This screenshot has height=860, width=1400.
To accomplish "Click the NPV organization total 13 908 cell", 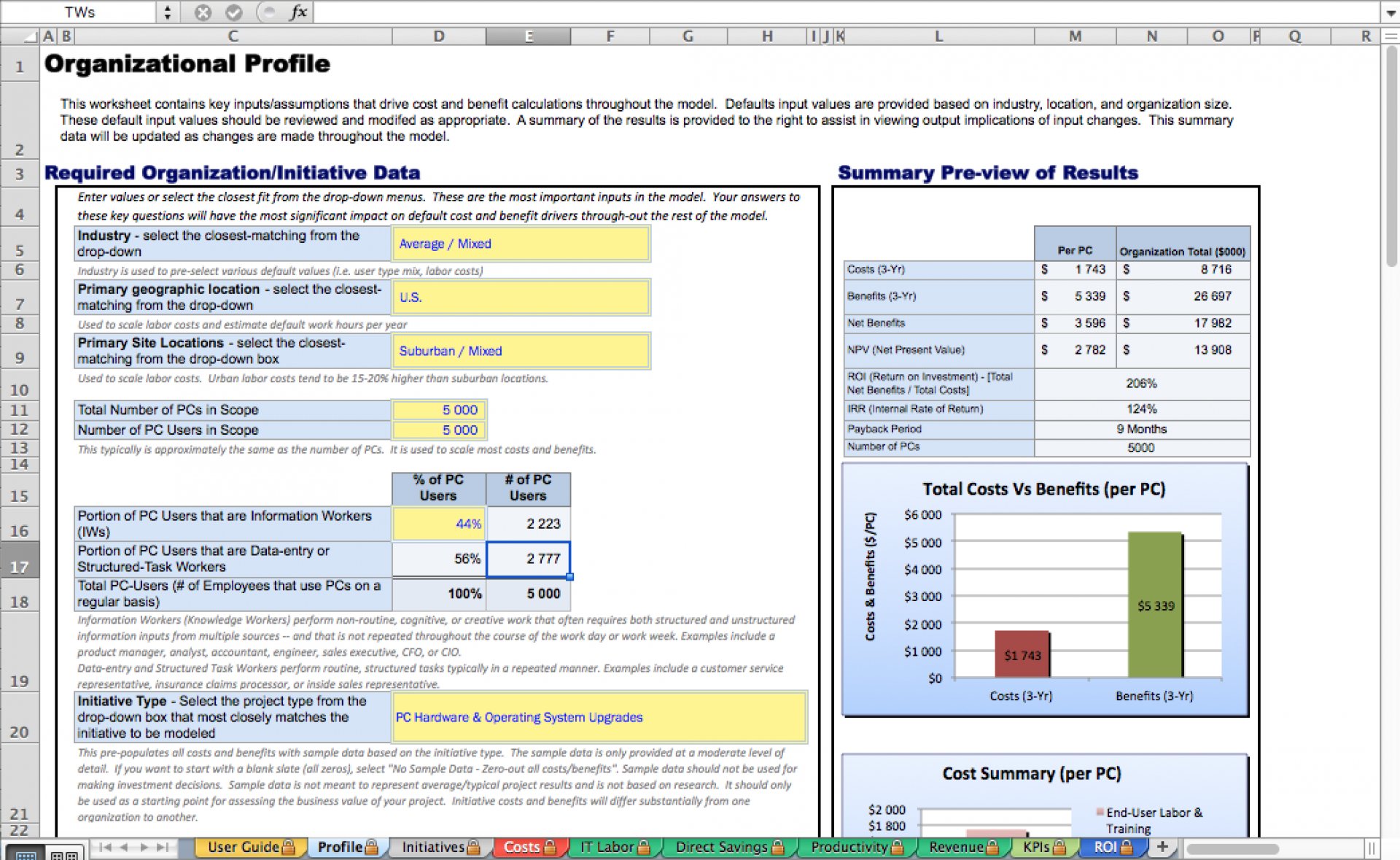I will [x=1183, y=350].
